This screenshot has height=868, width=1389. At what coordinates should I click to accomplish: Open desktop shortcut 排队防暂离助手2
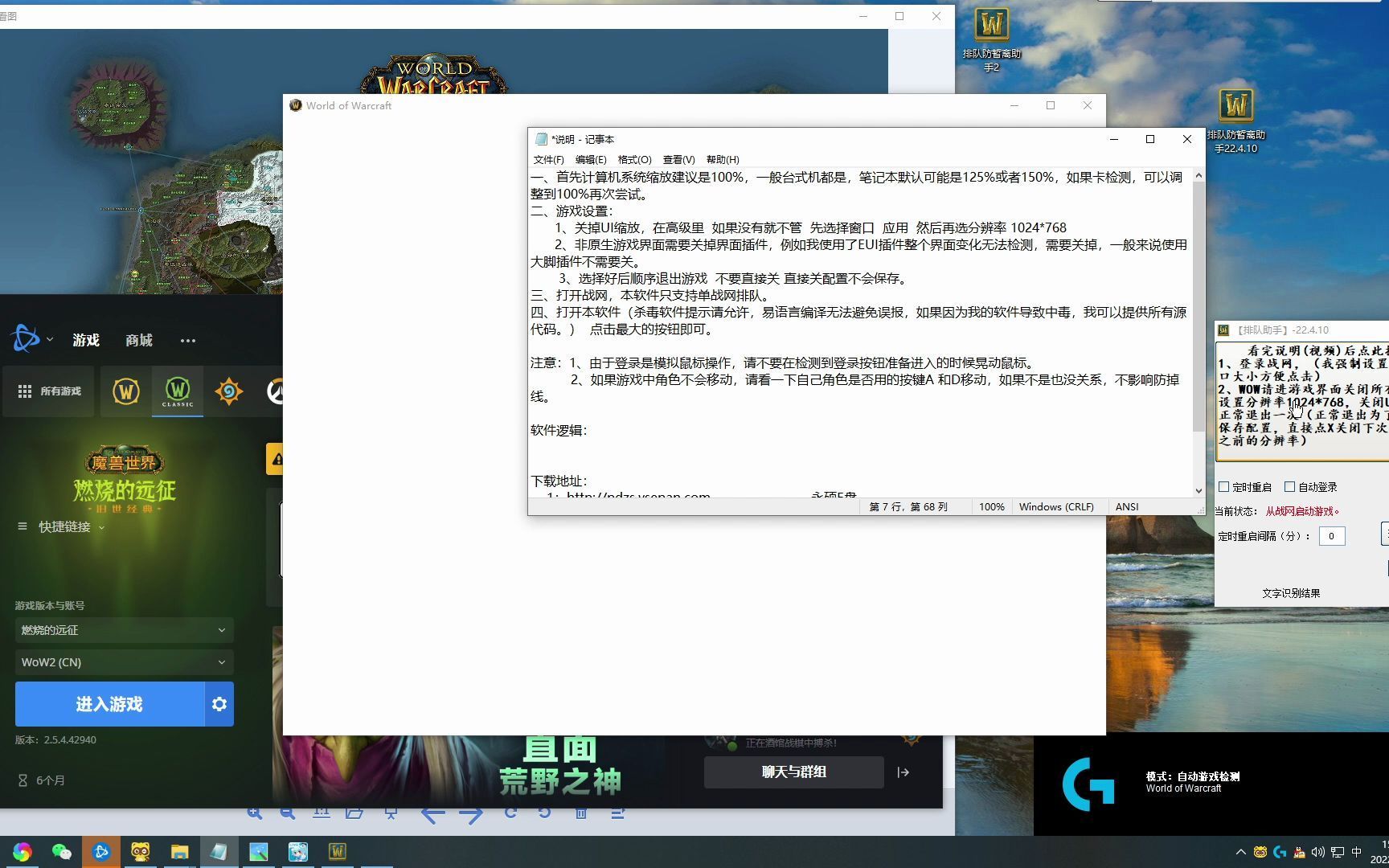point(992,40)
